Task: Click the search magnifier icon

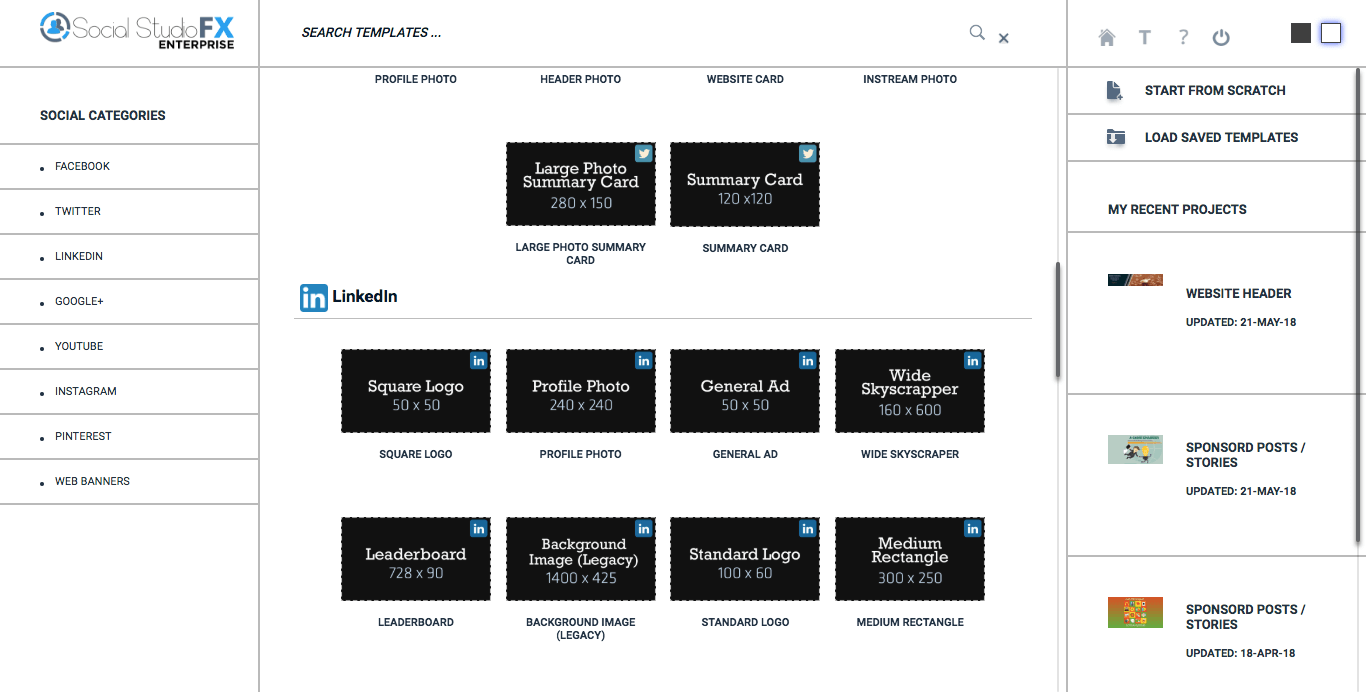Action: click(977, 32)
